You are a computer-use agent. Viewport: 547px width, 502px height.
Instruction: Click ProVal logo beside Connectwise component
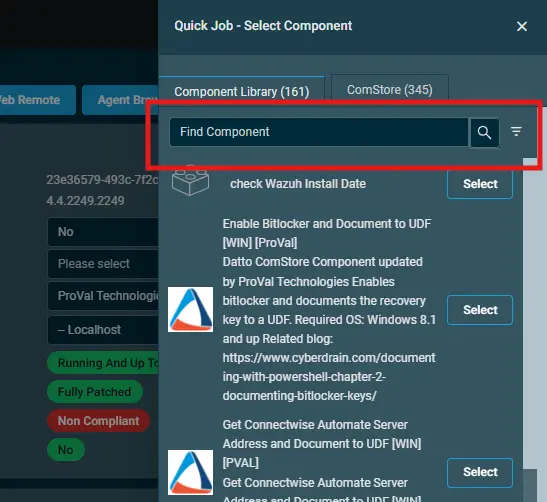[190, 472]
